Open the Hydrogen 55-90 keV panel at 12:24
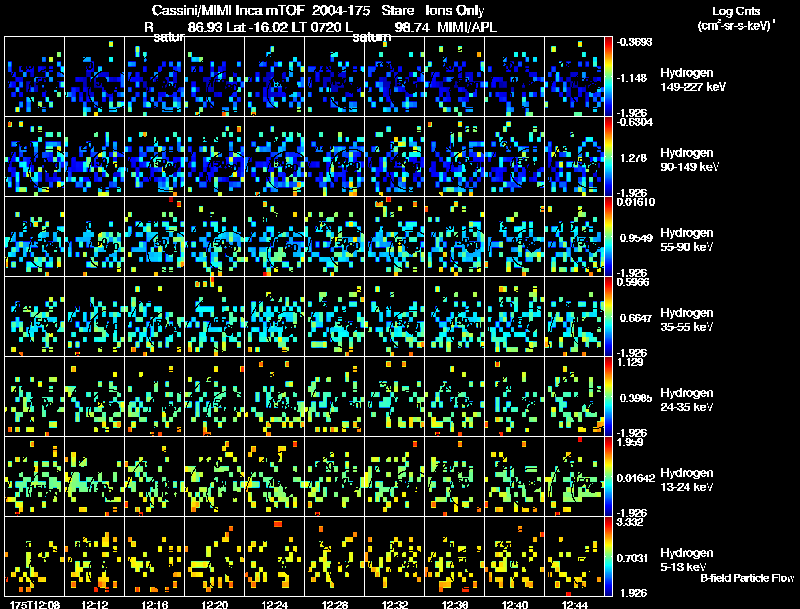The image size is (800, 609). [275, 237]
